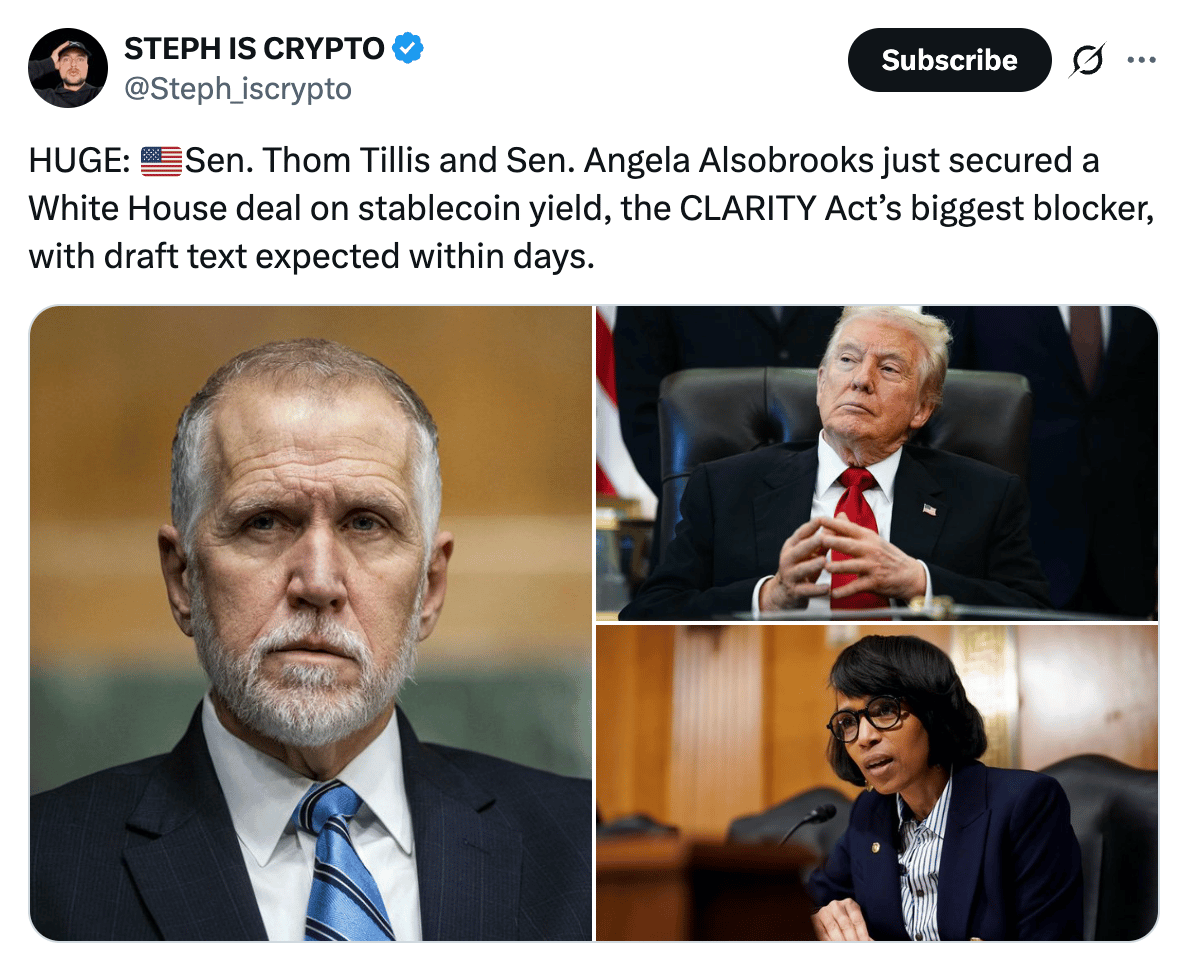Click the 'within days.' ending of tweet

[x=502, y=256]
